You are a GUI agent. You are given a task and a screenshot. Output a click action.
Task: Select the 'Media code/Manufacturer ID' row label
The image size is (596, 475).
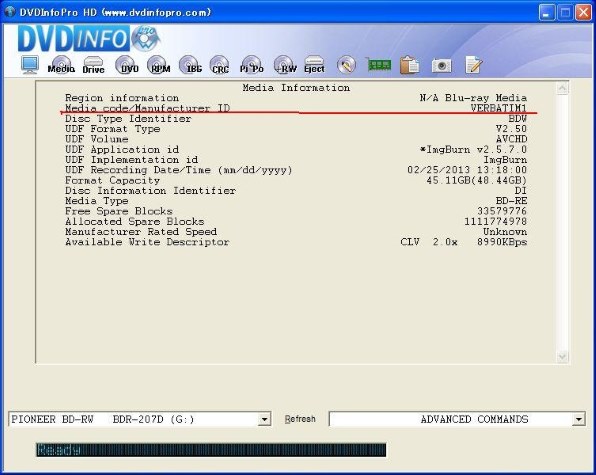click(x=147, y=108)
